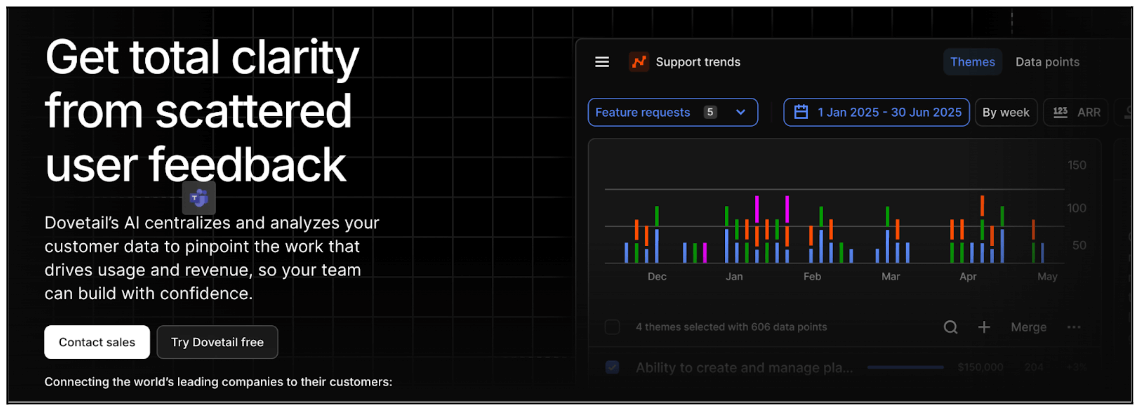This screenshot has width=1144, height=414.
Task: Click the progress bar in theme row
Action: [x=905, y=367]
